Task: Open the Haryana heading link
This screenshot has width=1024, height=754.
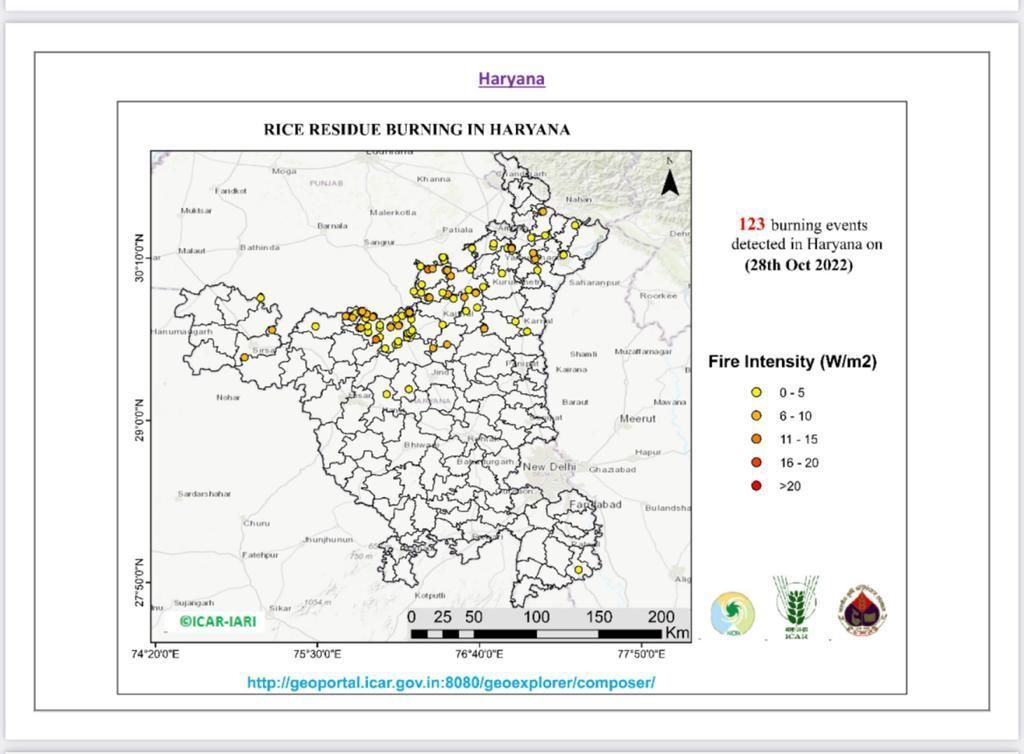Action: 511,78
